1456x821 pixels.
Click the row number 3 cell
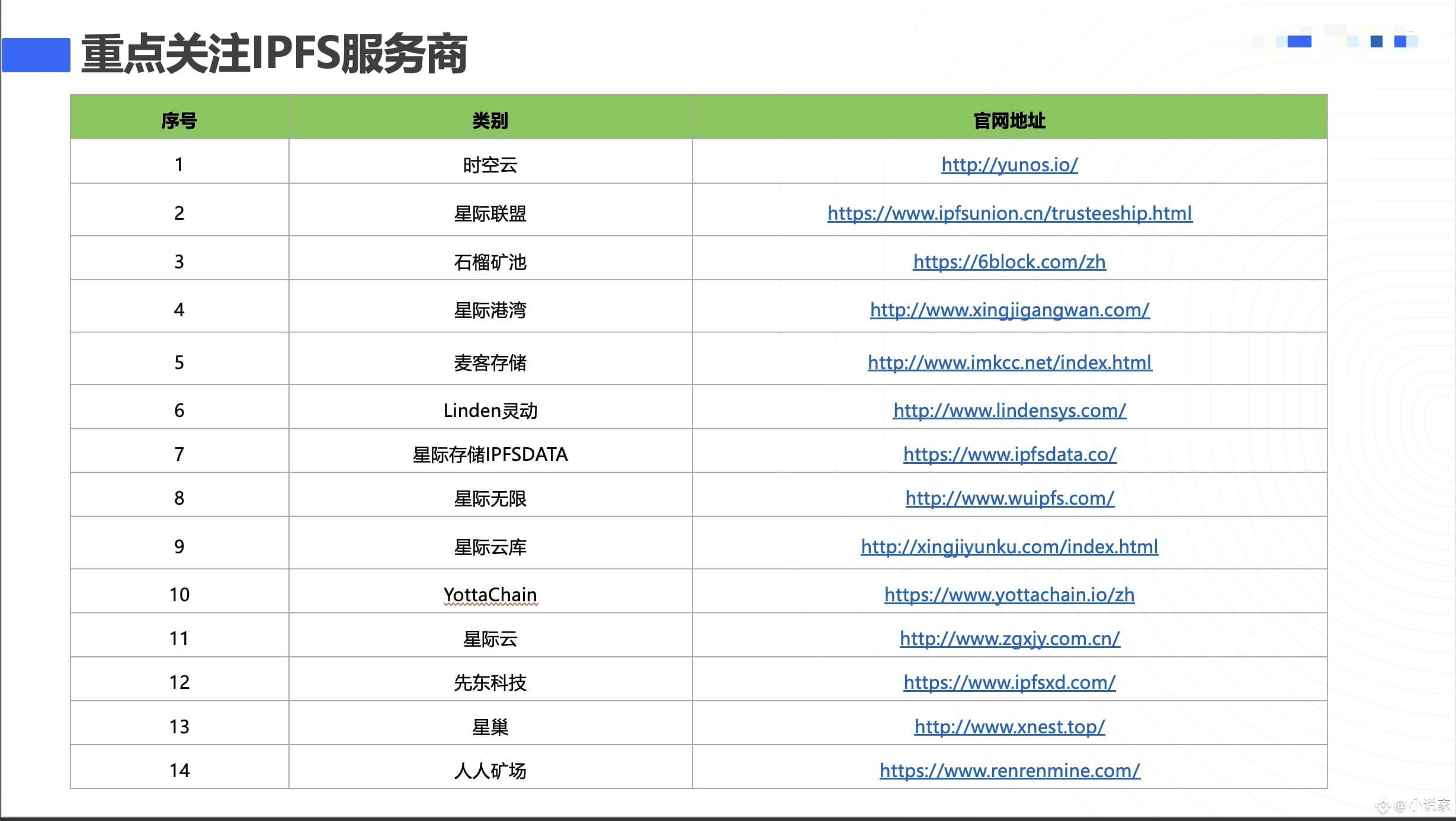179,258
